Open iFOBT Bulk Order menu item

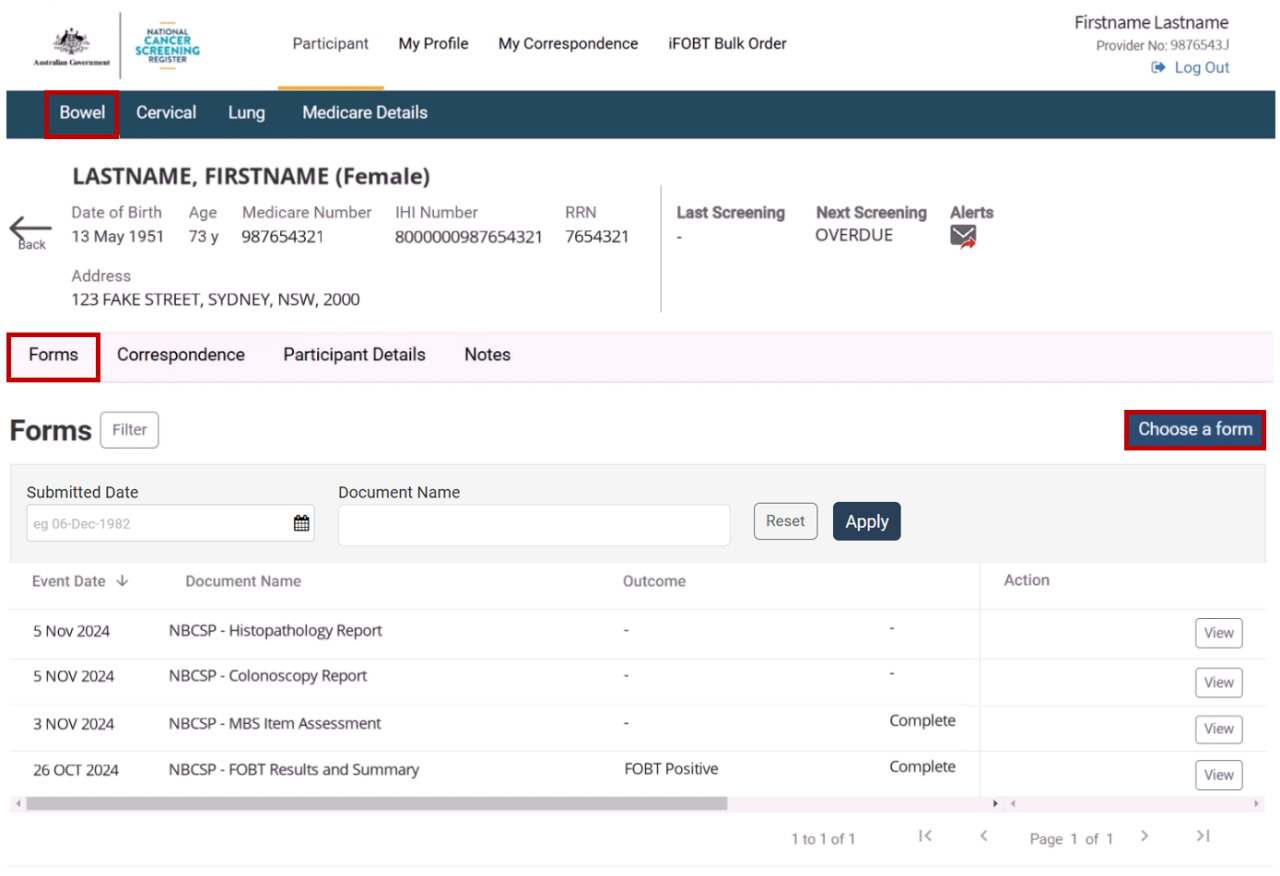[x=727, y=44]
